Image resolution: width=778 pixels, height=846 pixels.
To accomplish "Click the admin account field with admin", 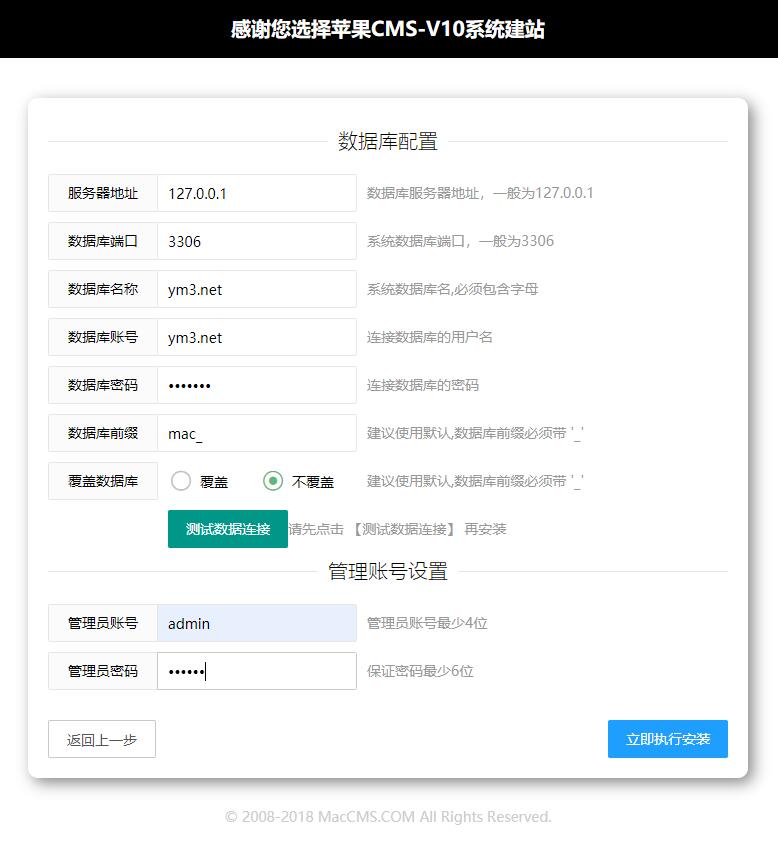I will click(256, 623).
